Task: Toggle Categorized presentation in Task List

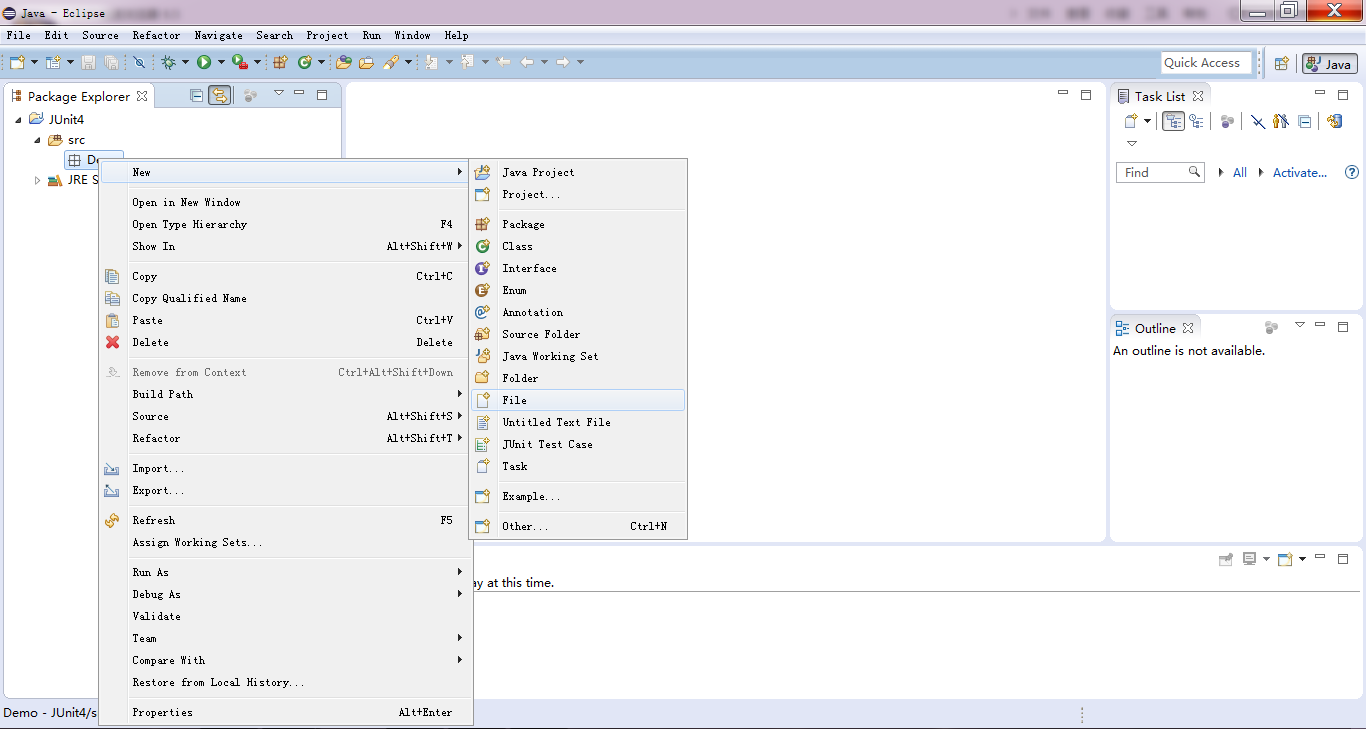Action: (1174, 121)
